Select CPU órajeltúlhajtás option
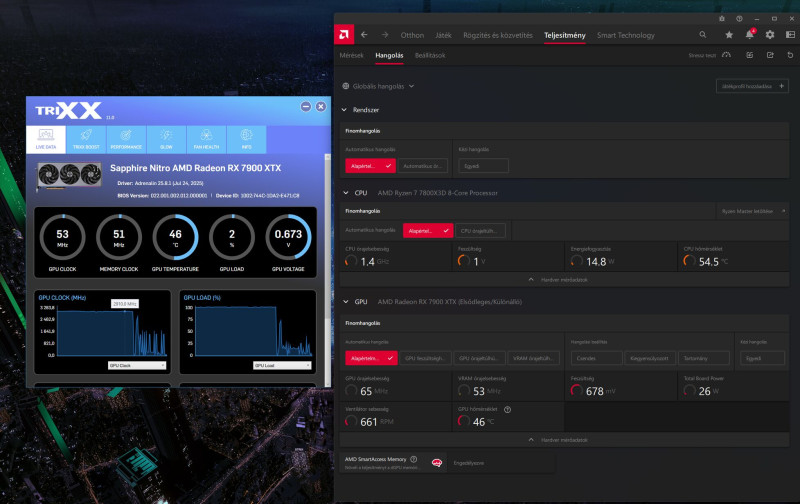This screenshot has height=504, width=800. click(480, 231)
